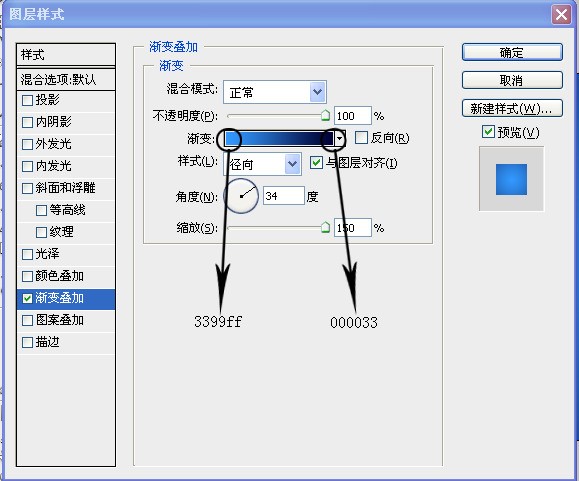Select the 渐变叠加 highlighted row label

point(59,298)
